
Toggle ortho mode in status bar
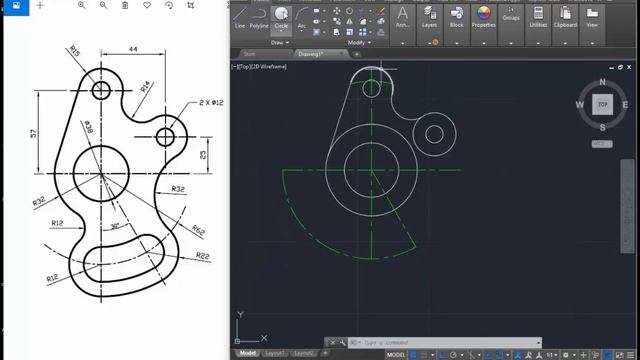coord(442,355)
